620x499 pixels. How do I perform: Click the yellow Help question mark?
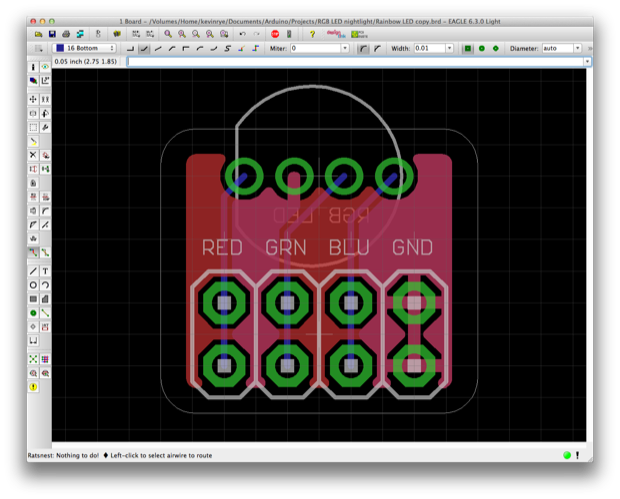click(312, 34)
